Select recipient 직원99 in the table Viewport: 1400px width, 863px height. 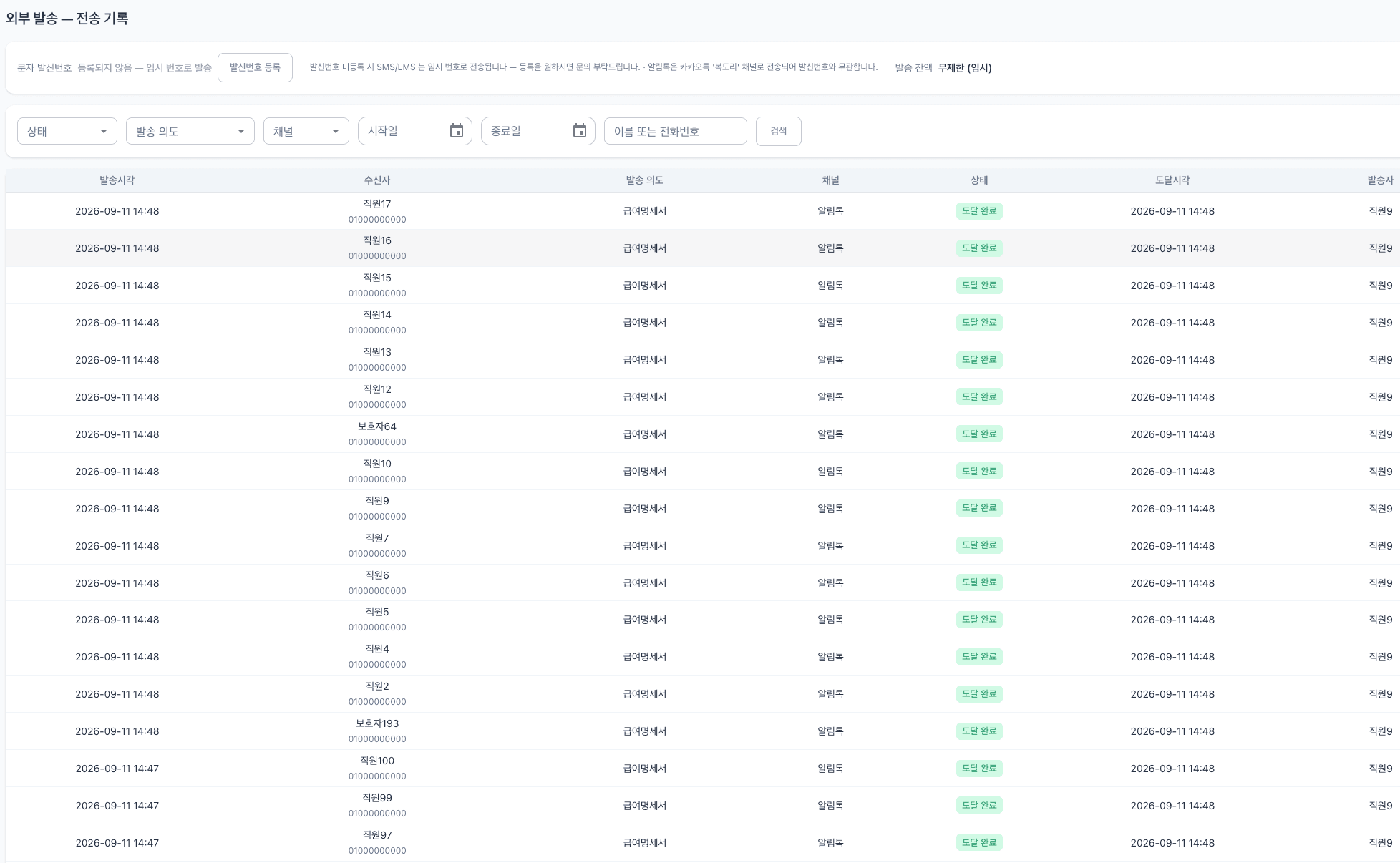click(x=377, y=798)
